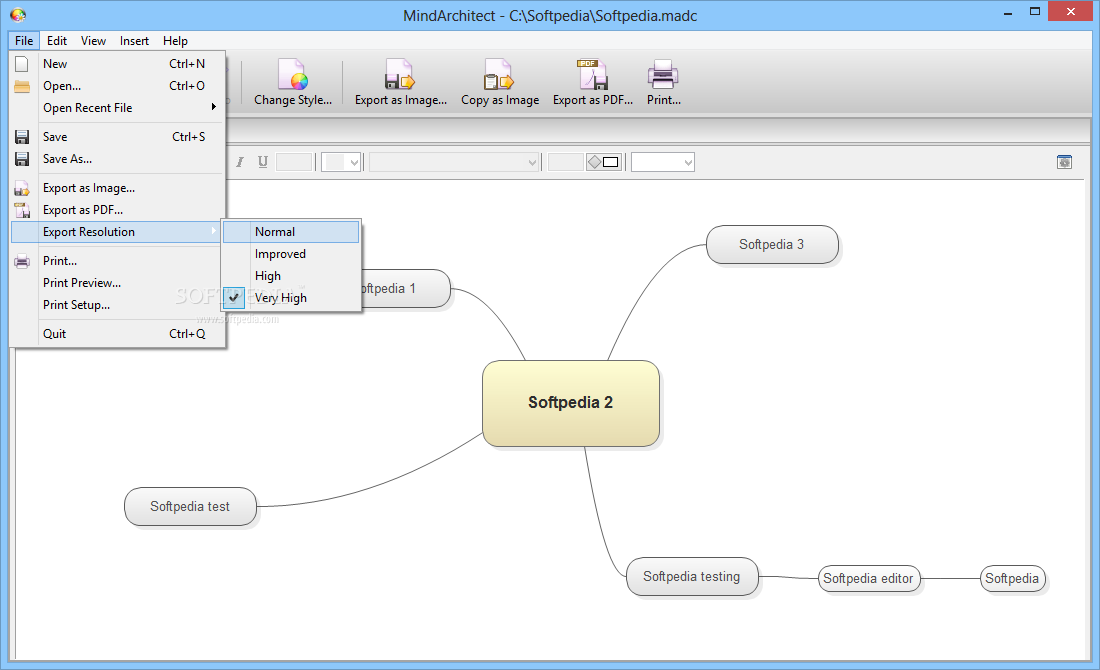Select the Softpedia 3 node
1100x670 pixels.
(772, 244)
